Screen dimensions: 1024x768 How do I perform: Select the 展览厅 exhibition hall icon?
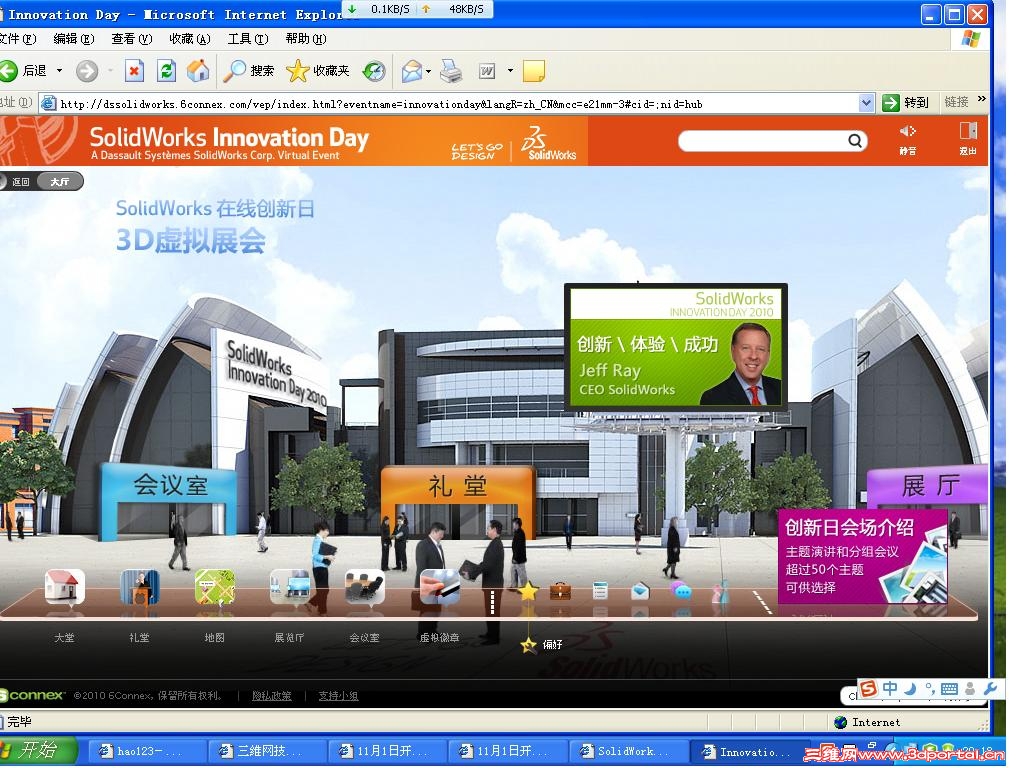click(x=289, y=586)
